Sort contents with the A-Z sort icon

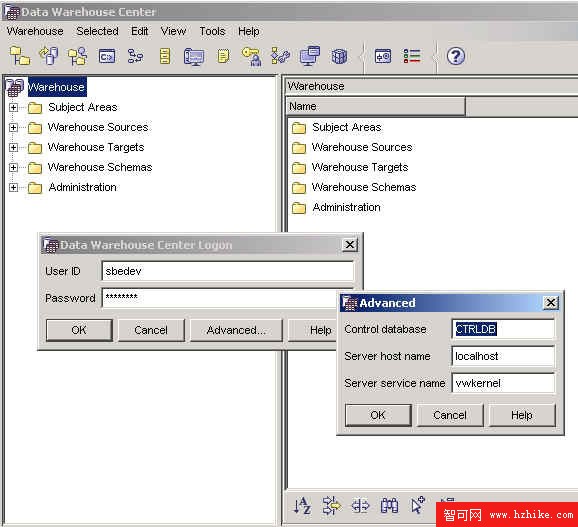pyautogui.click(x=302, y=505)
